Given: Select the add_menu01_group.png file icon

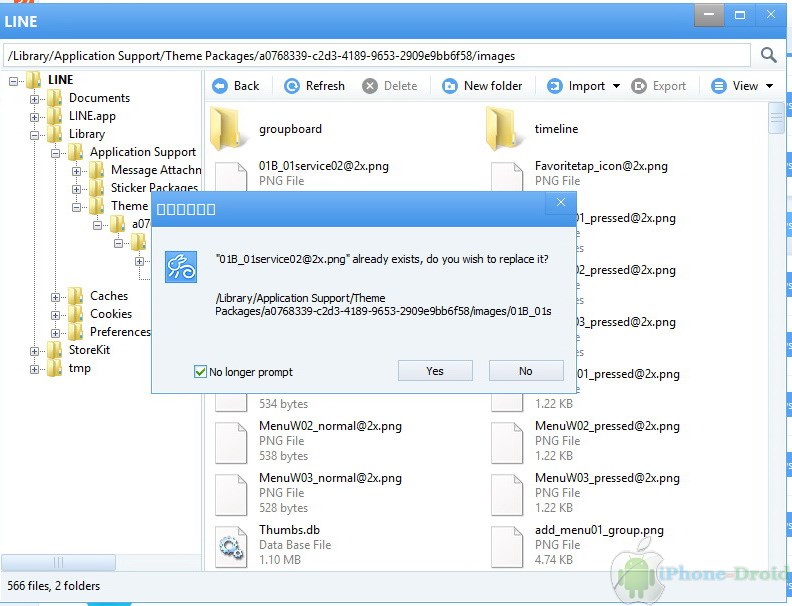Looking at the screenshot, I should [x=507, y=547].
